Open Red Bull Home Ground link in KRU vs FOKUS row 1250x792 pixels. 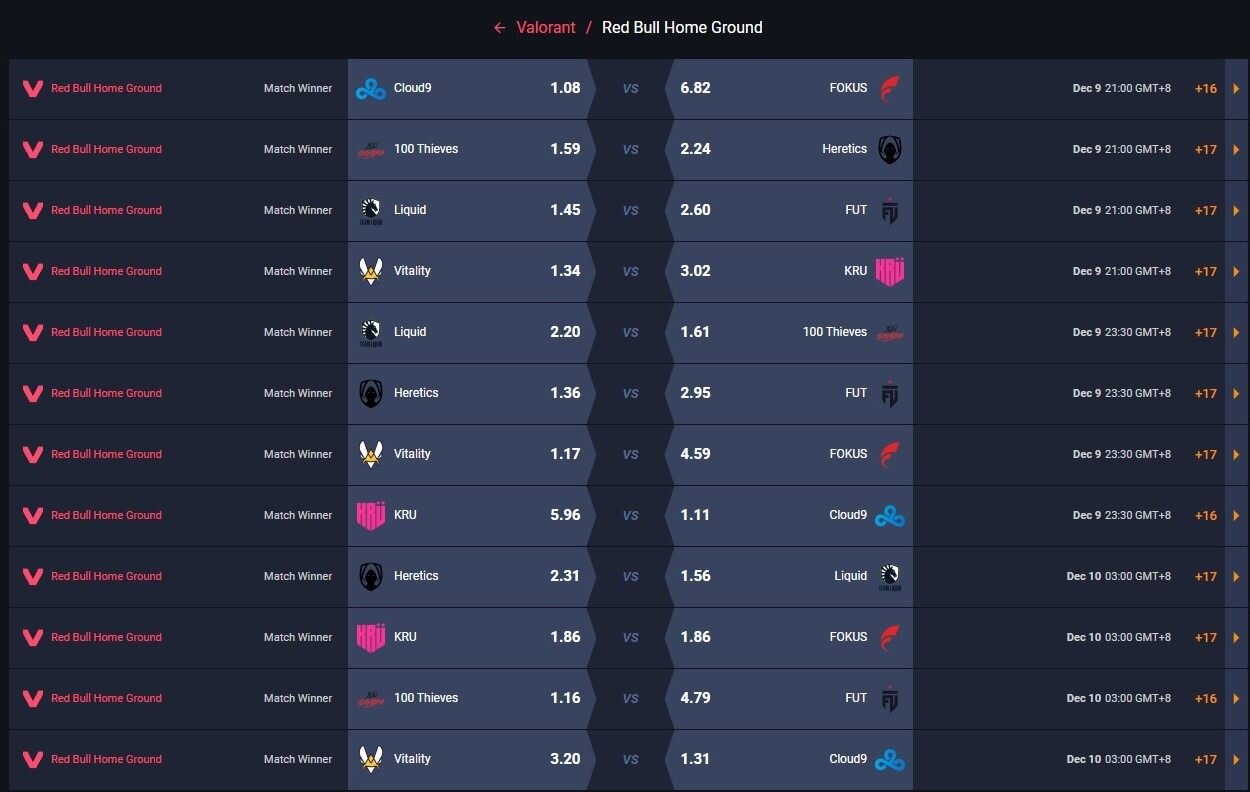[106, 638]
